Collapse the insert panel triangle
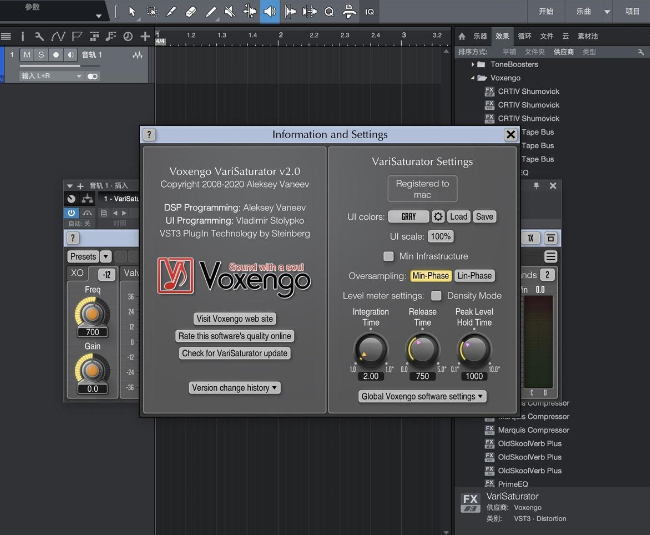This screenshot has width=650, height=535. [x=70, y=186]
